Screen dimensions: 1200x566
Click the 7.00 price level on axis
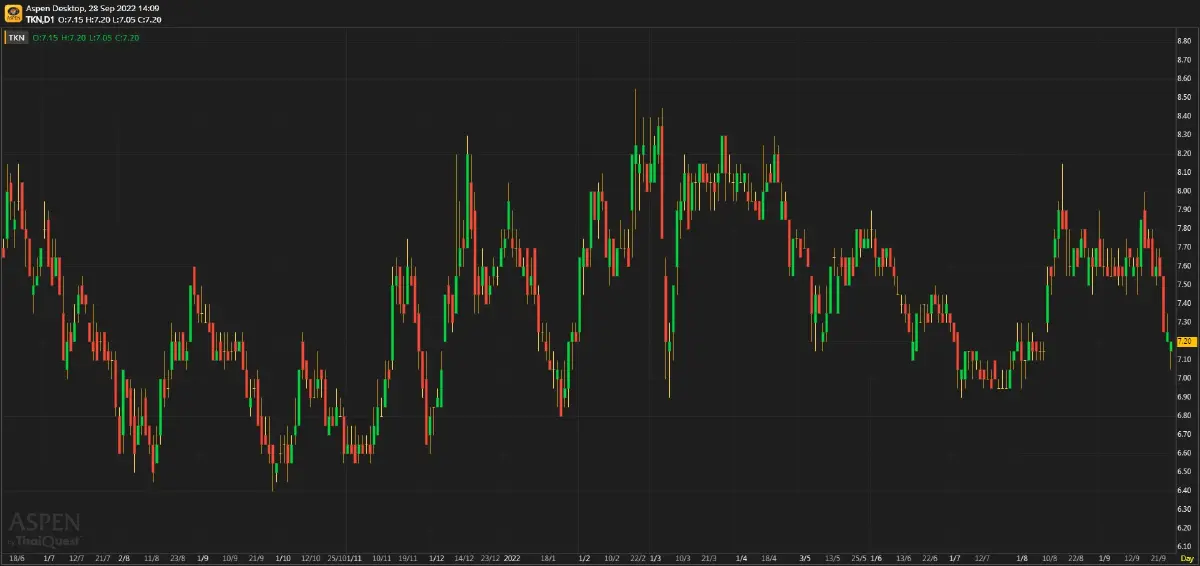click(x=1184, y=378)
